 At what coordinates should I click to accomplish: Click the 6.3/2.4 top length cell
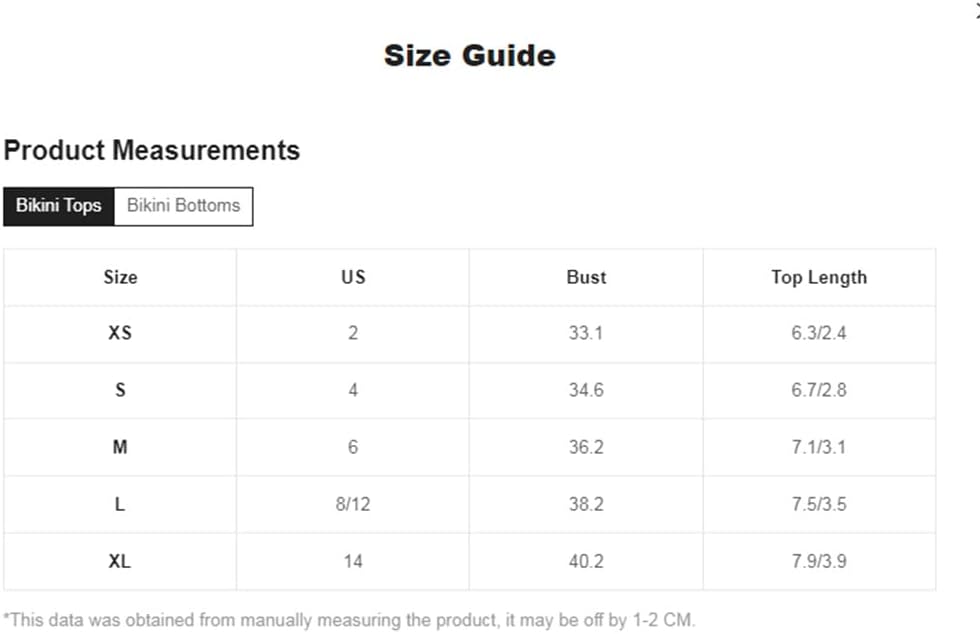[819, 333]
